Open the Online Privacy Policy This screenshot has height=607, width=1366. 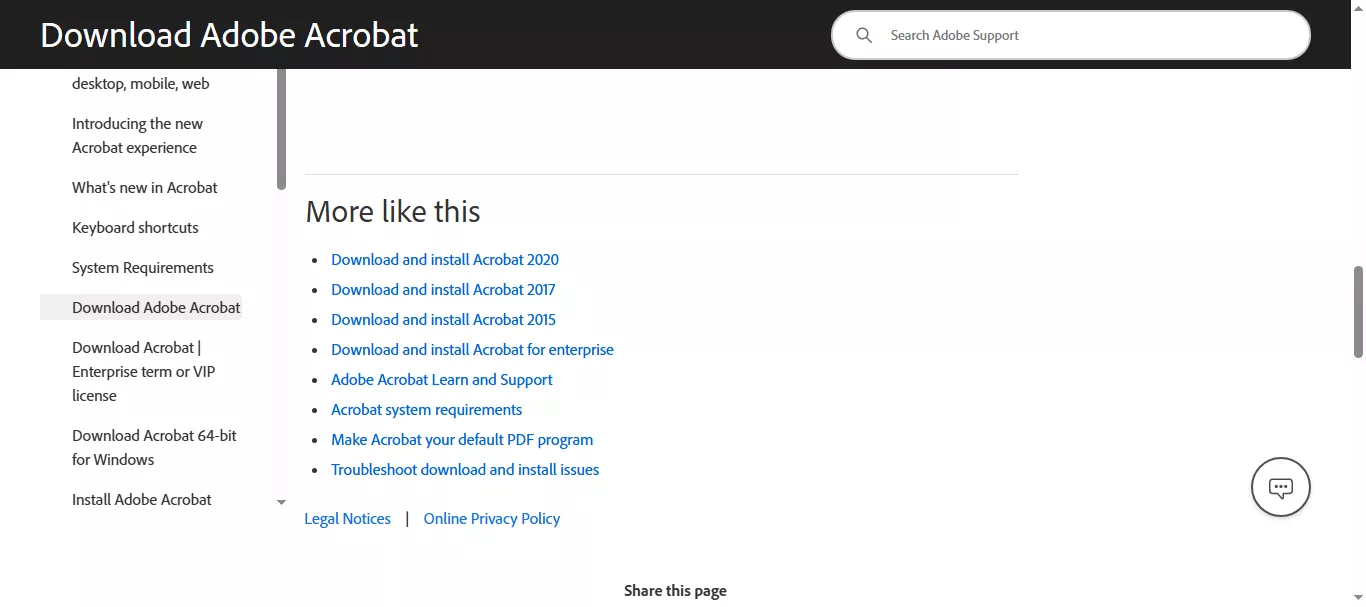[x=491, y=518]
